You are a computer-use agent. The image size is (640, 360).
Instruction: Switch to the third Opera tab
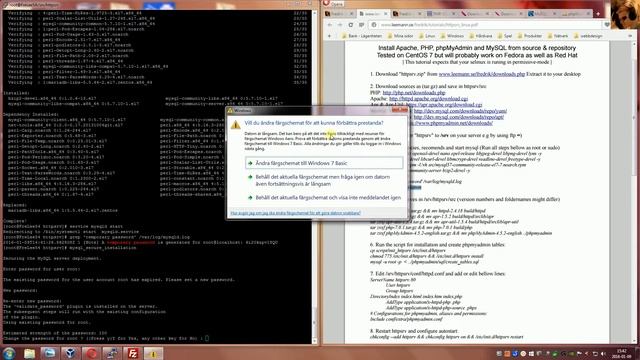(x=407, y=13)
